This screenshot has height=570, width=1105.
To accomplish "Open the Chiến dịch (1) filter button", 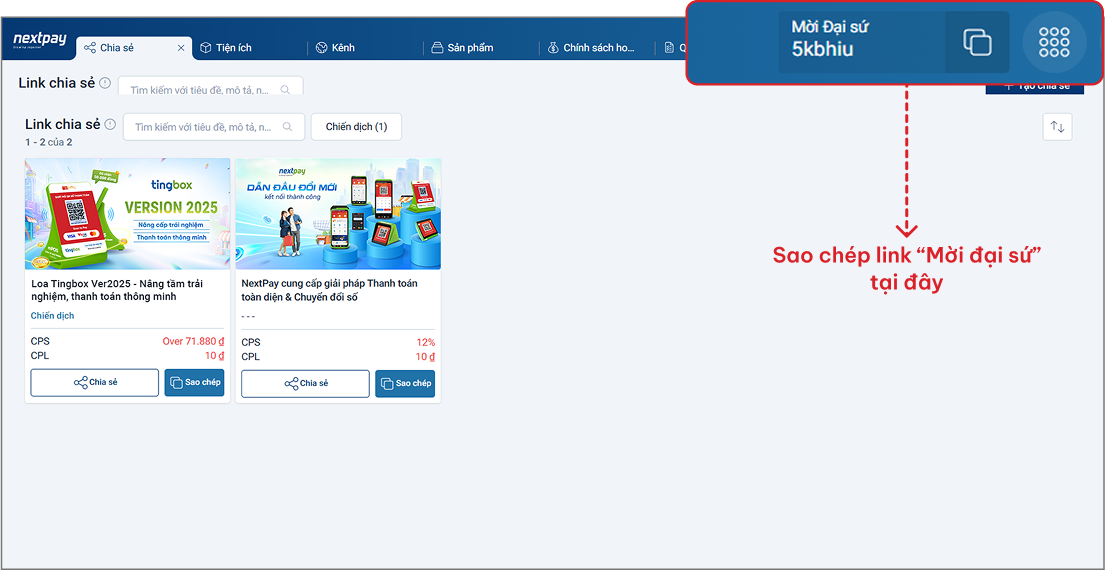I will click(356, 127).
